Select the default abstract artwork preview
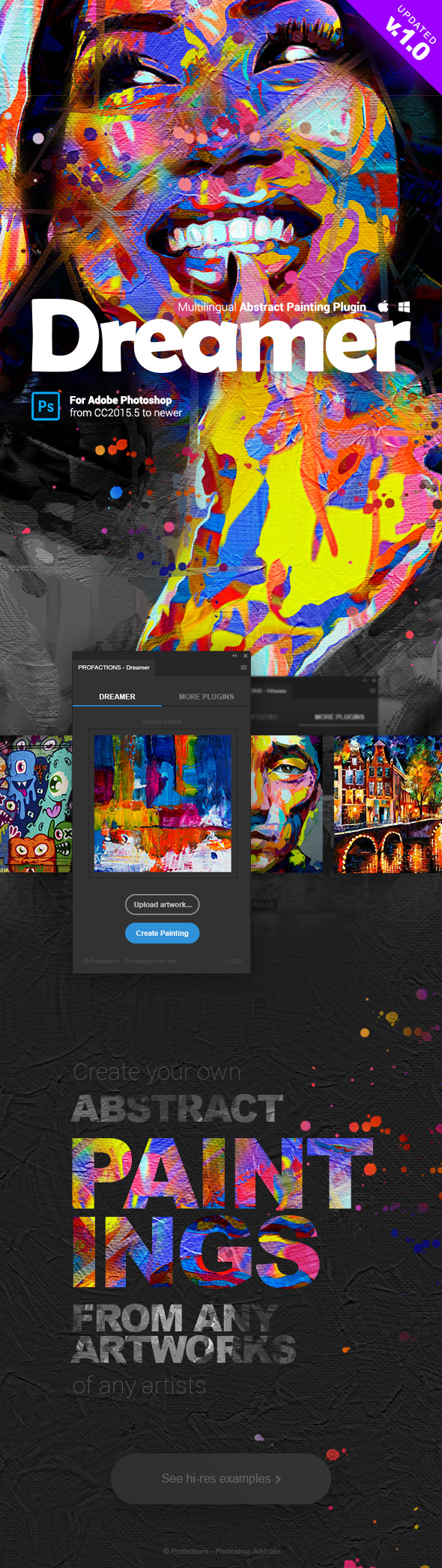This screenshot has height=1568, width=442. [x=163, y=803]
